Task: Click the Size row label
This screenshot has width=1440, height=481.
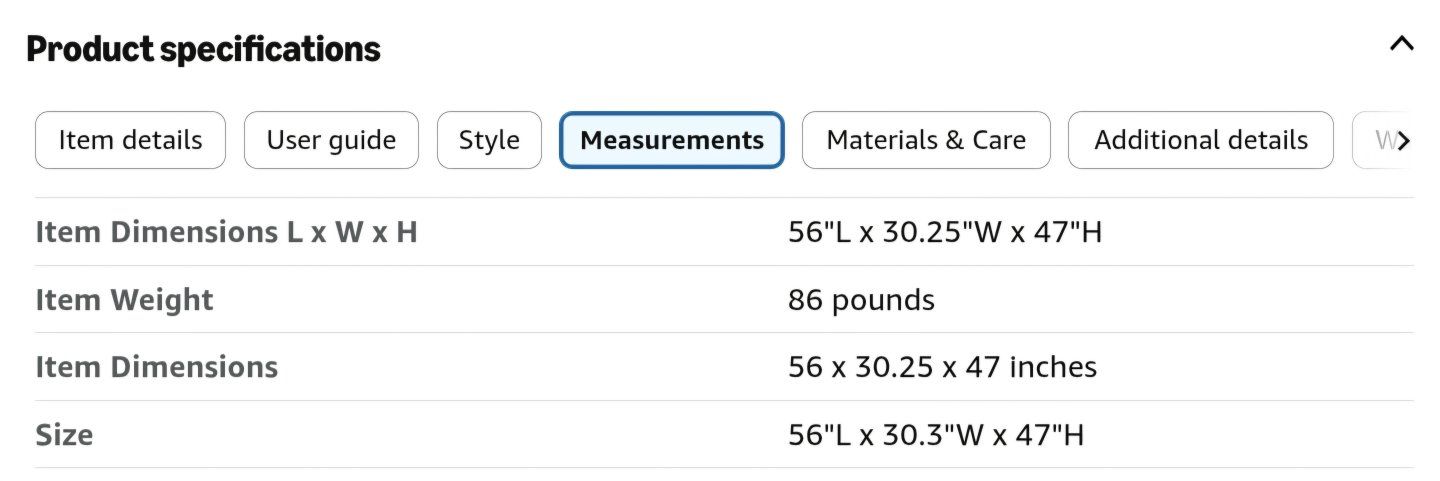Action: (64, 435)
